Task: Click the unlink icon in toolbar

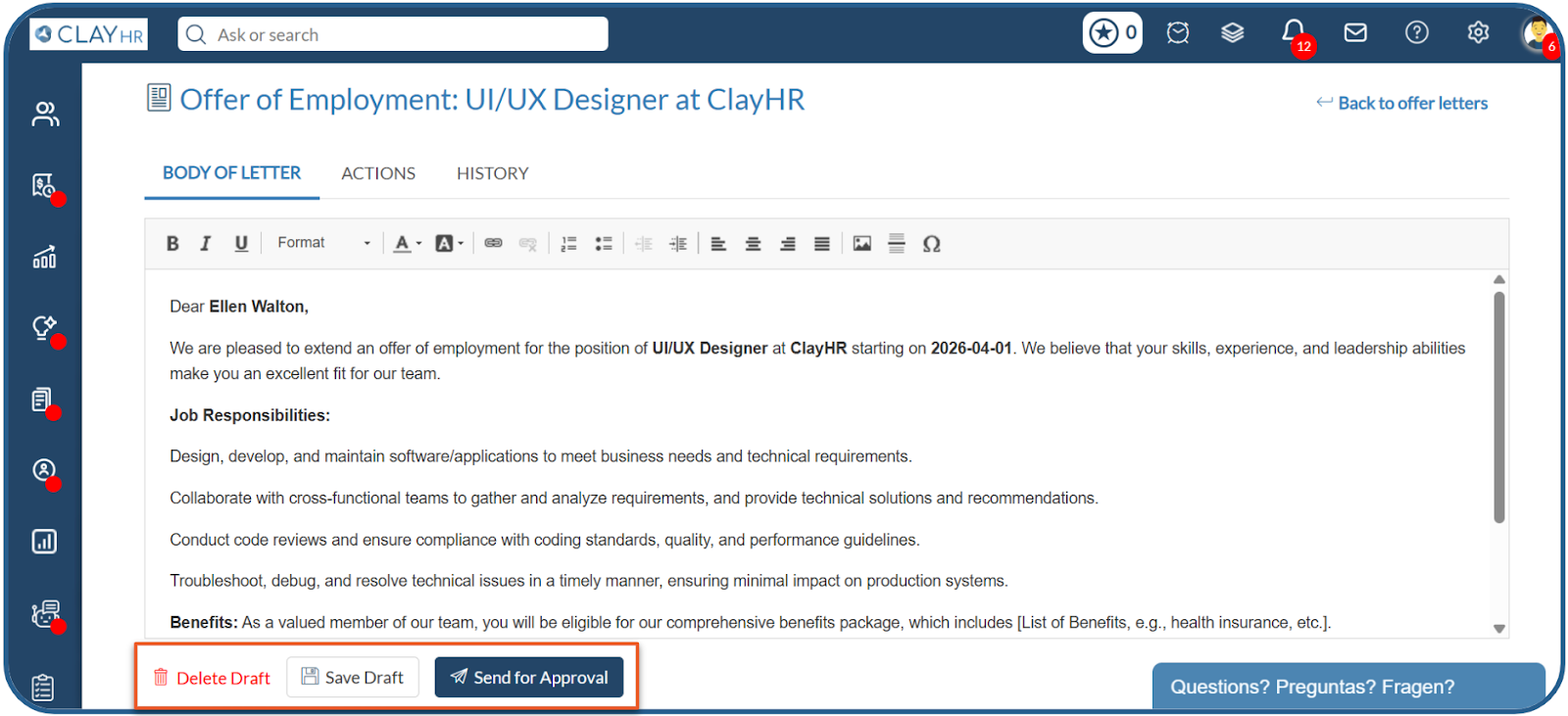Action: [528, 244]
